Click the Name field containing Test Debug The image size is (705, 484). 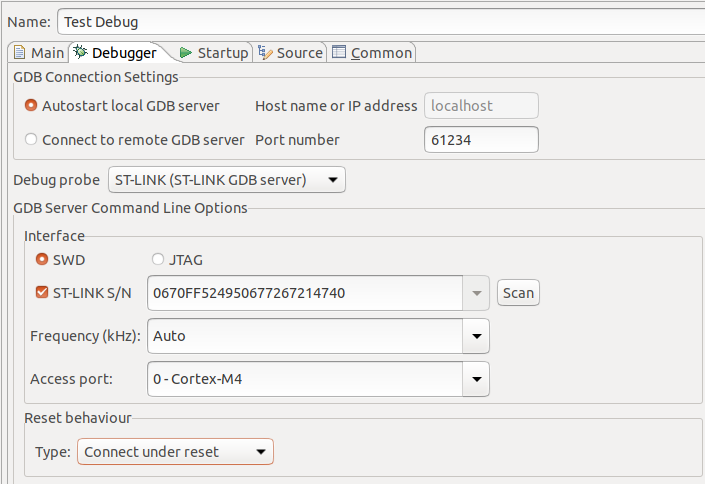pos(381,22)
